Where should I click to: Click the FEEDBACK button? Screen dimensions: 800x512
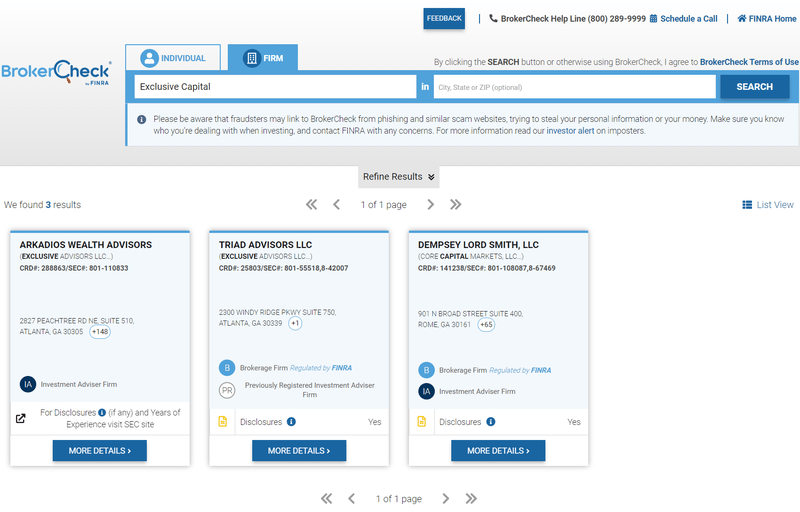pyautogui.click(x=444, y=18)
